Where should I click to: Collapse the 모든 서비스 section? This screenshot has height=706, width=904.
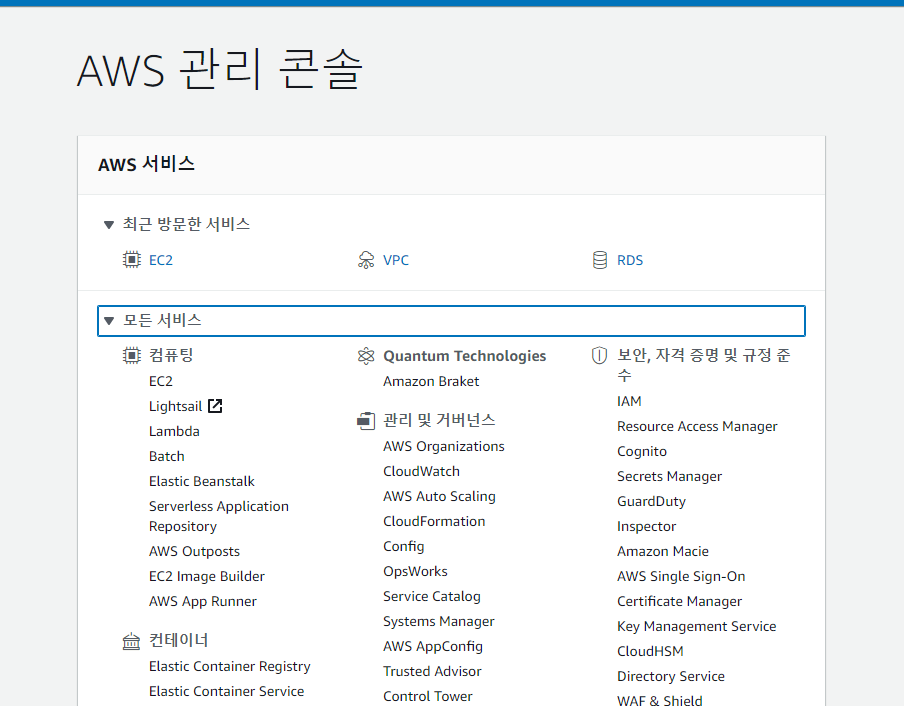point(108,321)
